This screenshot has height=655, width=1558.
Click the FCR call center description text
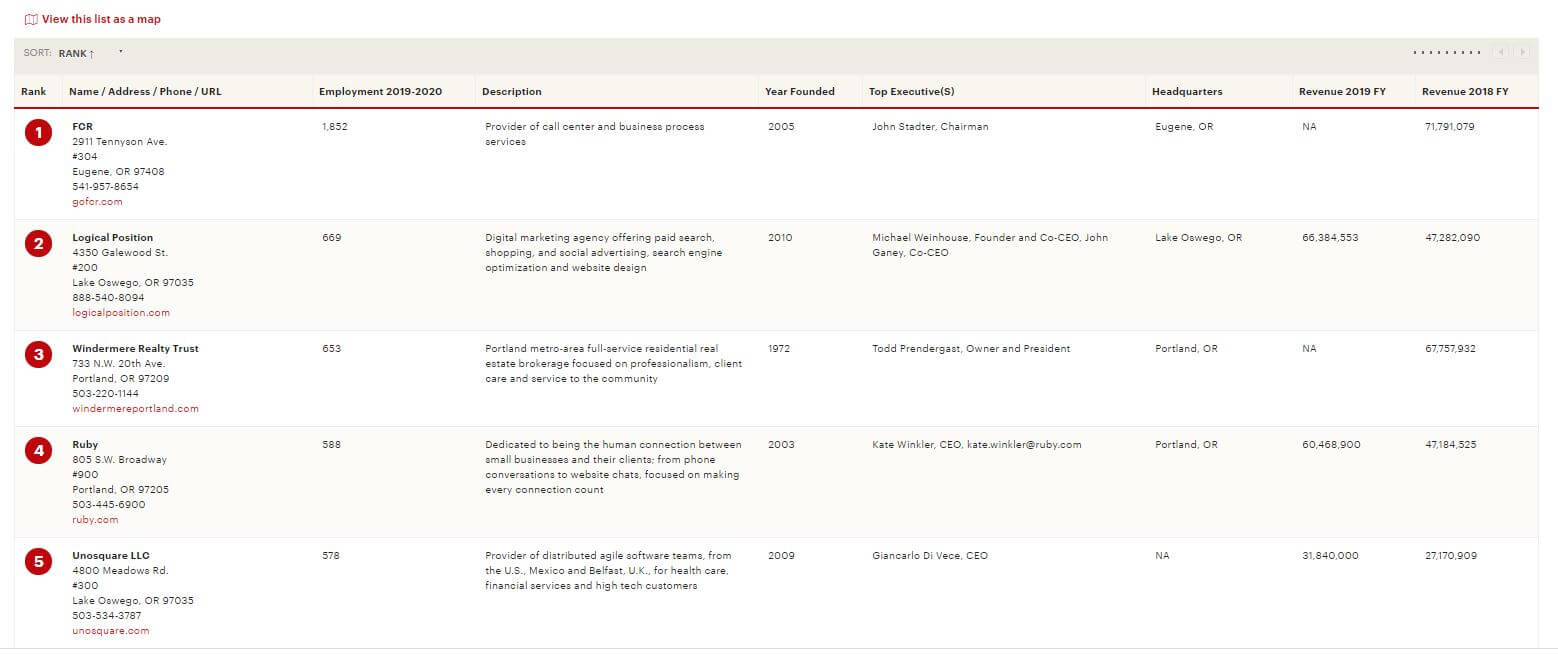click(x=595, y=134)
